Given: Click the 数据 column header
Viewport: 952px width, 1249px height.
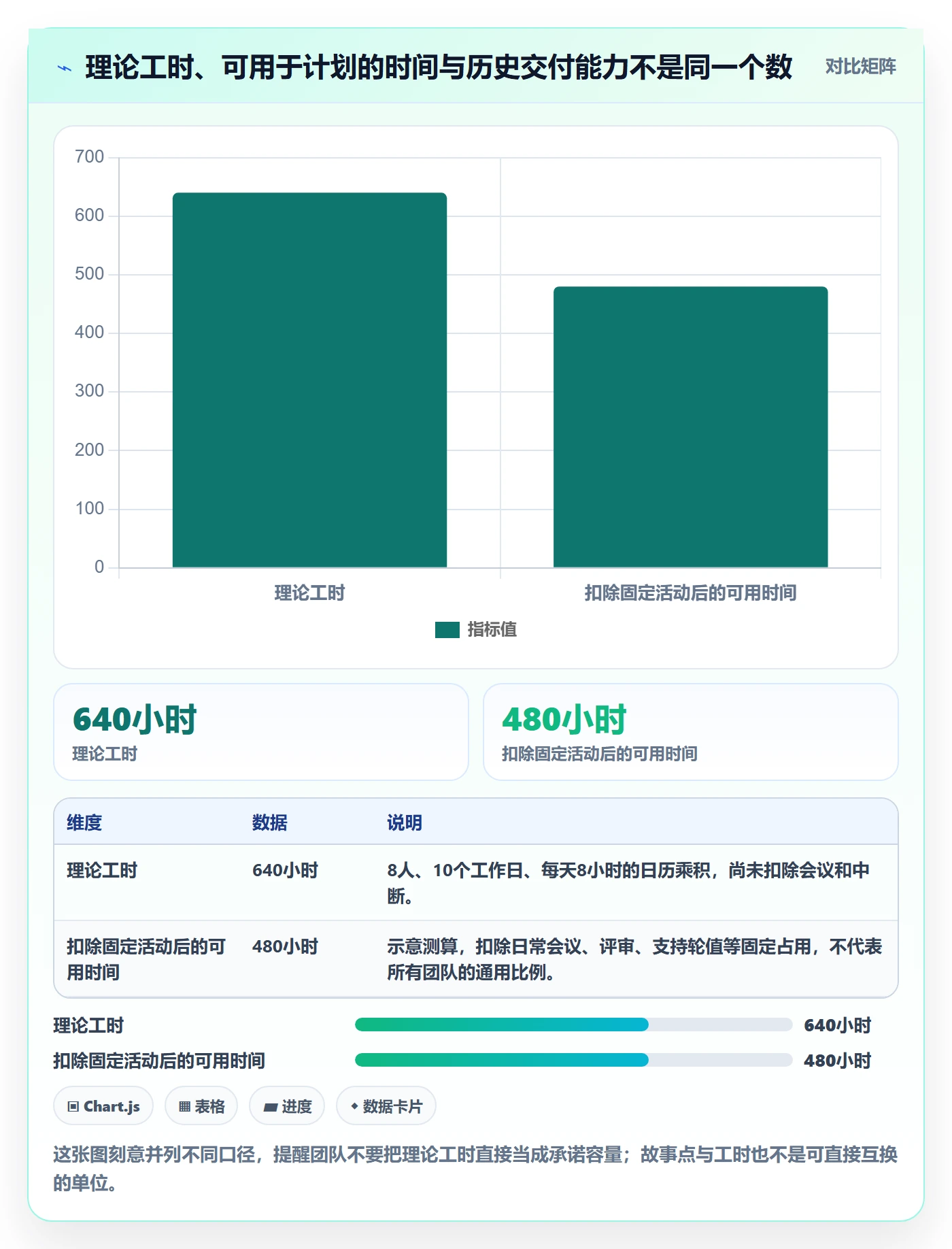Looking at the screenshot, I should [269, 822].
